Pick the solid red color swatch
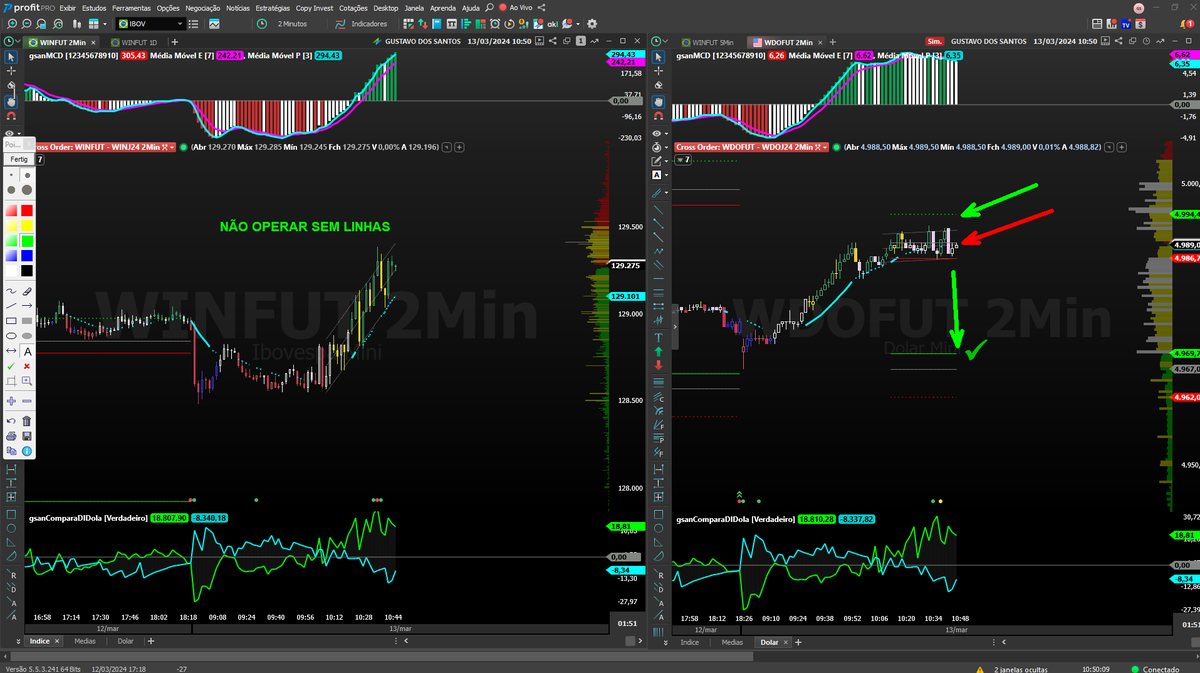 [x=27, y=210]
